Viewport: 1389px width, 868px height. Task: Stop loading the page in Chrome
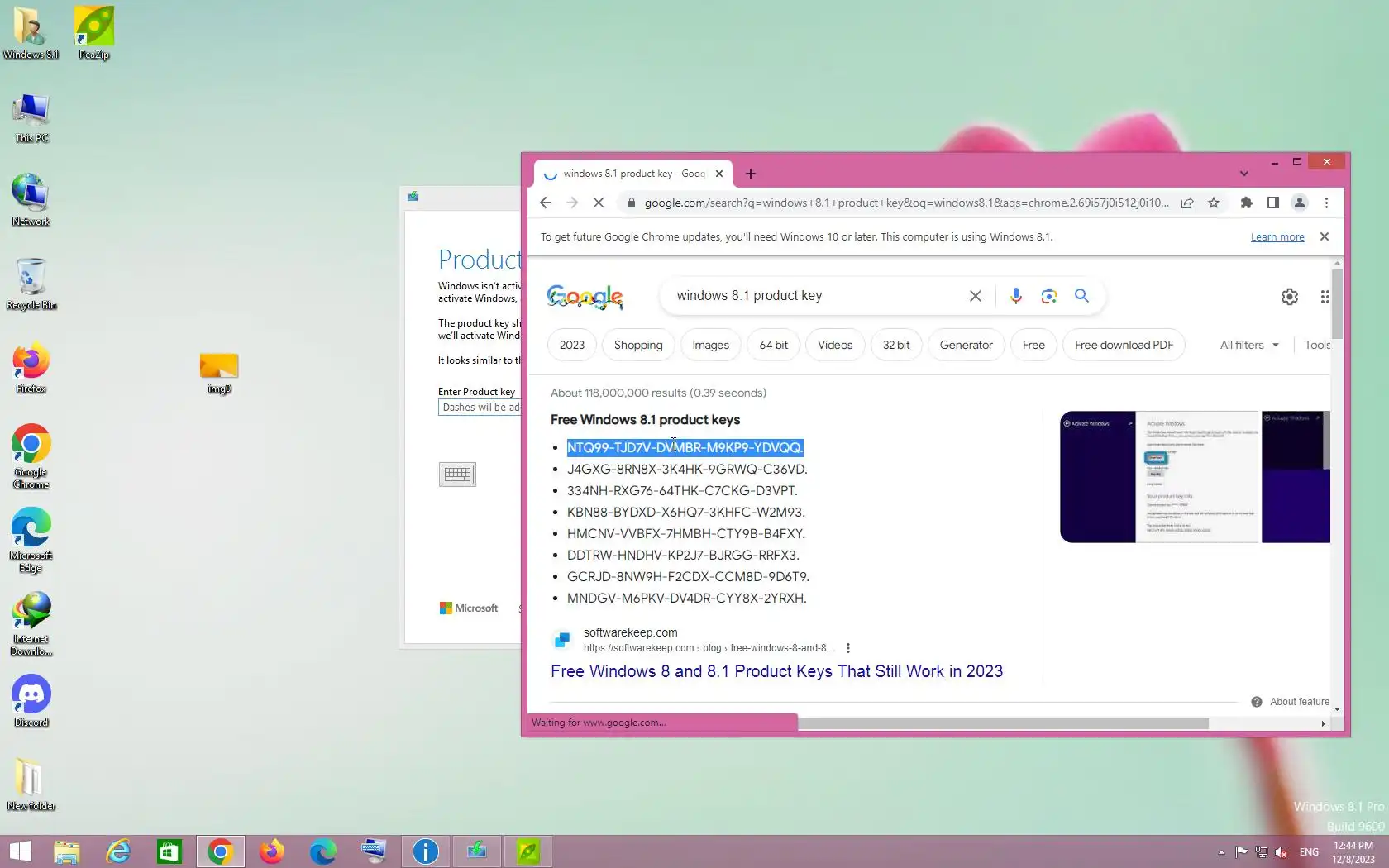click(x=599, y=203)
